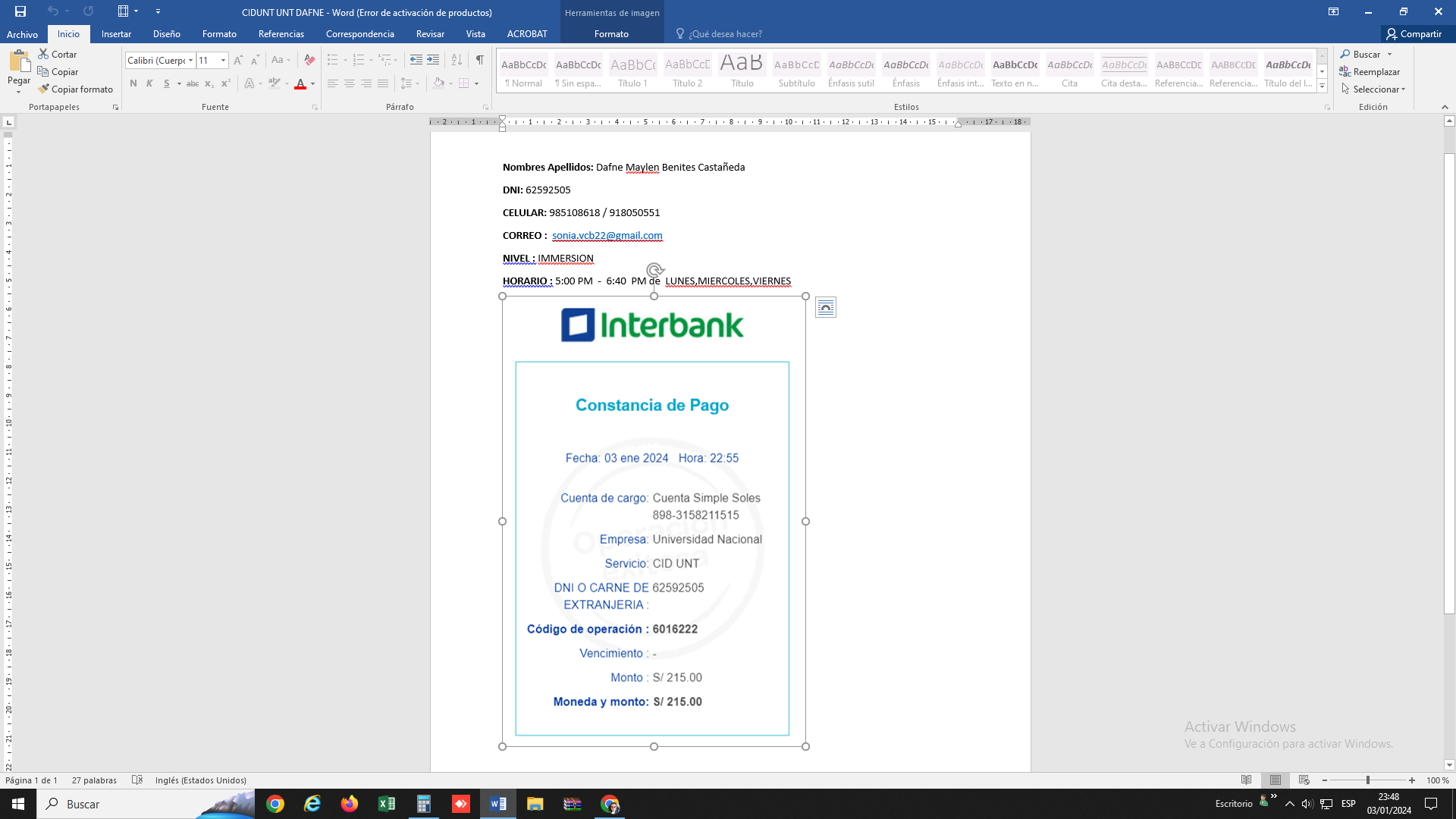Open the Insertar ribbon tab
Image resolution: width=1456 pixels, height=819 pixels.
pos(116,34)
